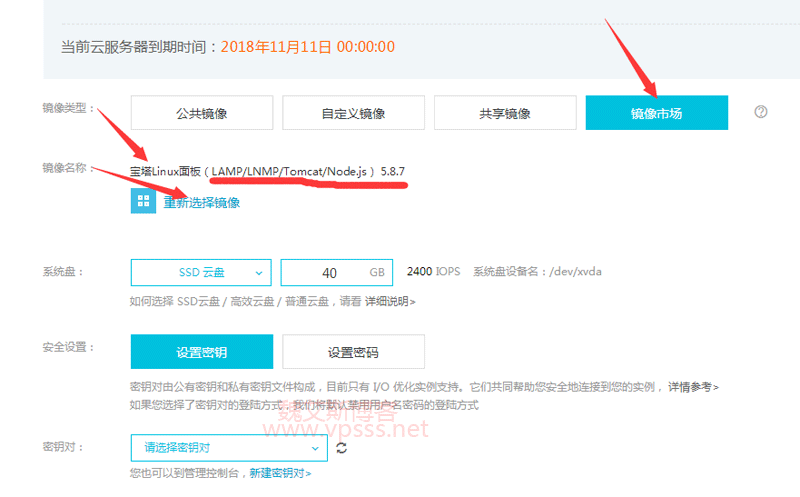
Task: Expand the 请选择密钥对 dropdown
Action: click(229, 448)
